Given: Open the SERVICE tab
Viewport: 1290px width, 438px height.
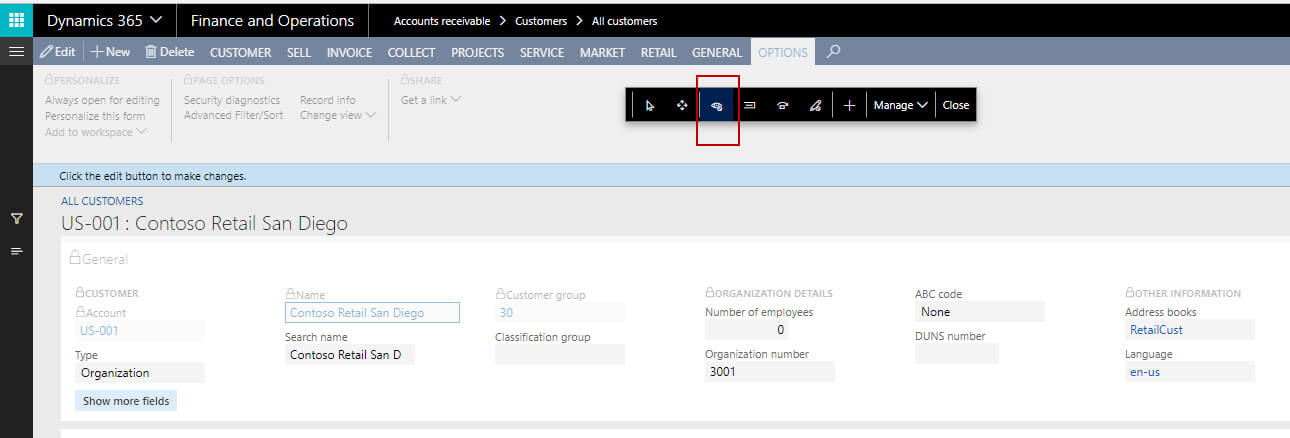Looking at the screenshot, I should click(x=542, y=52).
